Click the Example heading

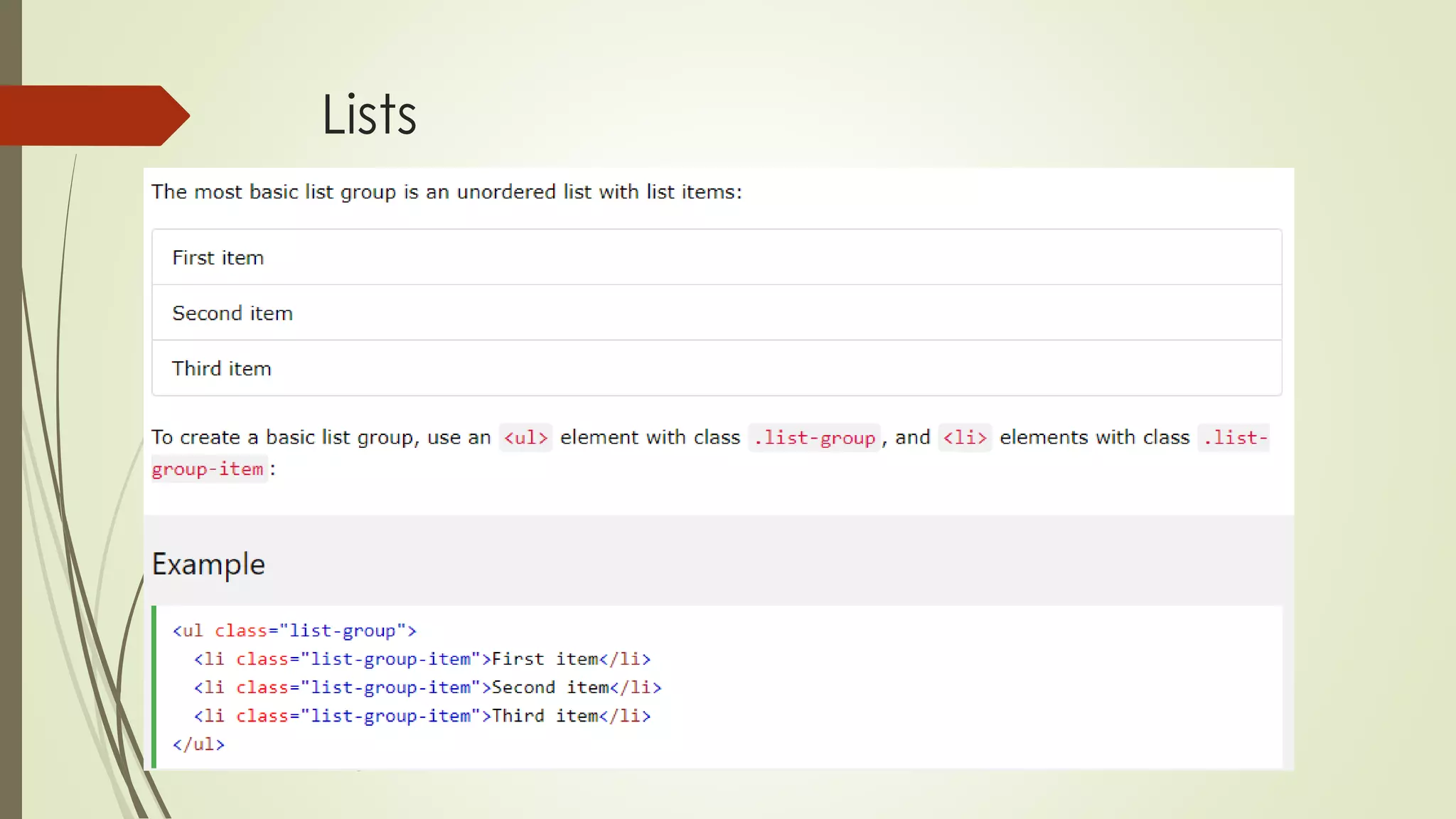coord(208,564)
